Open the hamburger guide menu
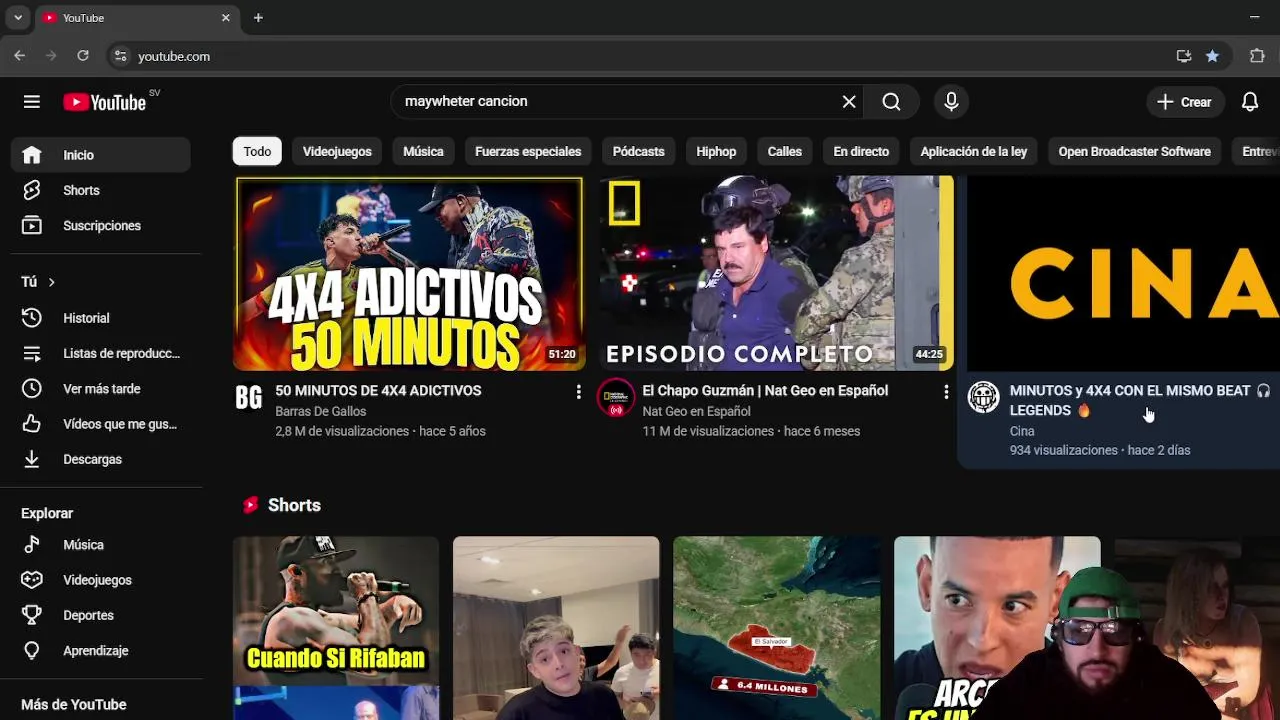 [32, 101]
